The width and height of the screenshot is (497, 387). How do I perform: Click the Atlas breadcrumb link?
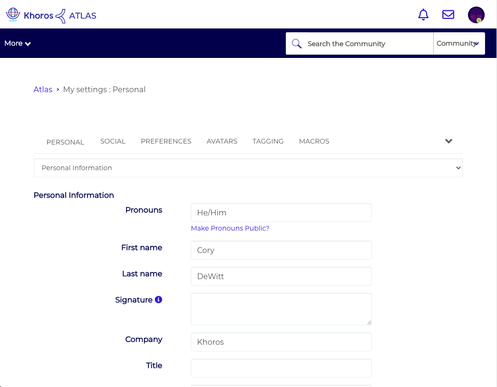point(43,89)
